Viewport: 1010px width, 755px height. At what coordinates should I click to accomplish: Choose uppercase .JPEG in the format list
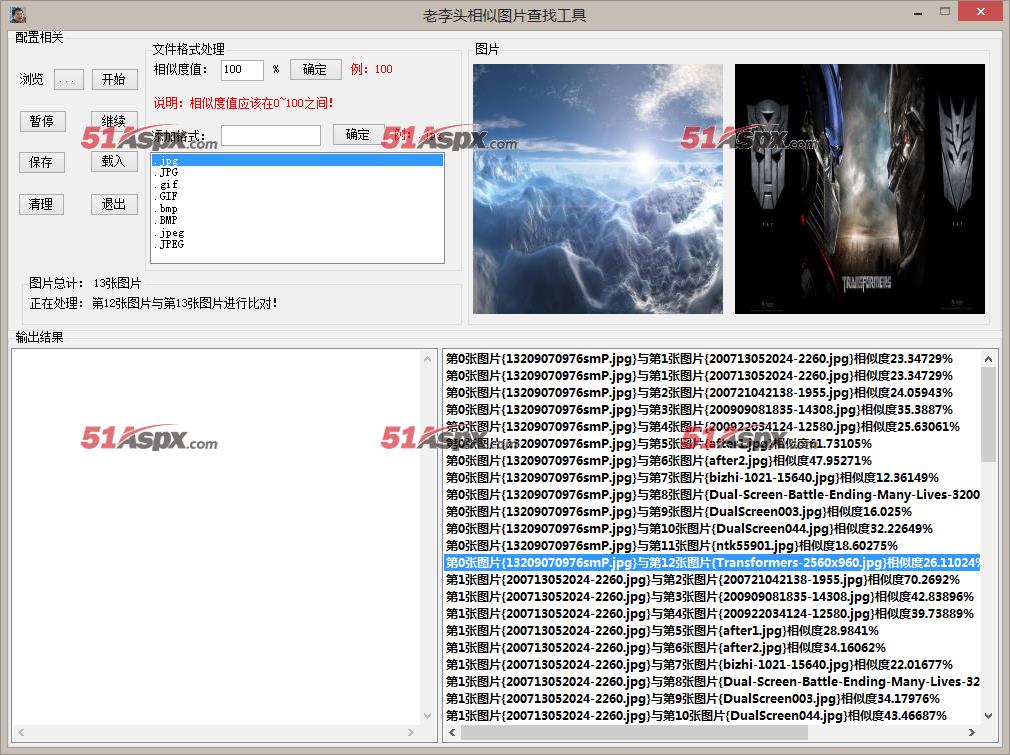tap(171, 244)
